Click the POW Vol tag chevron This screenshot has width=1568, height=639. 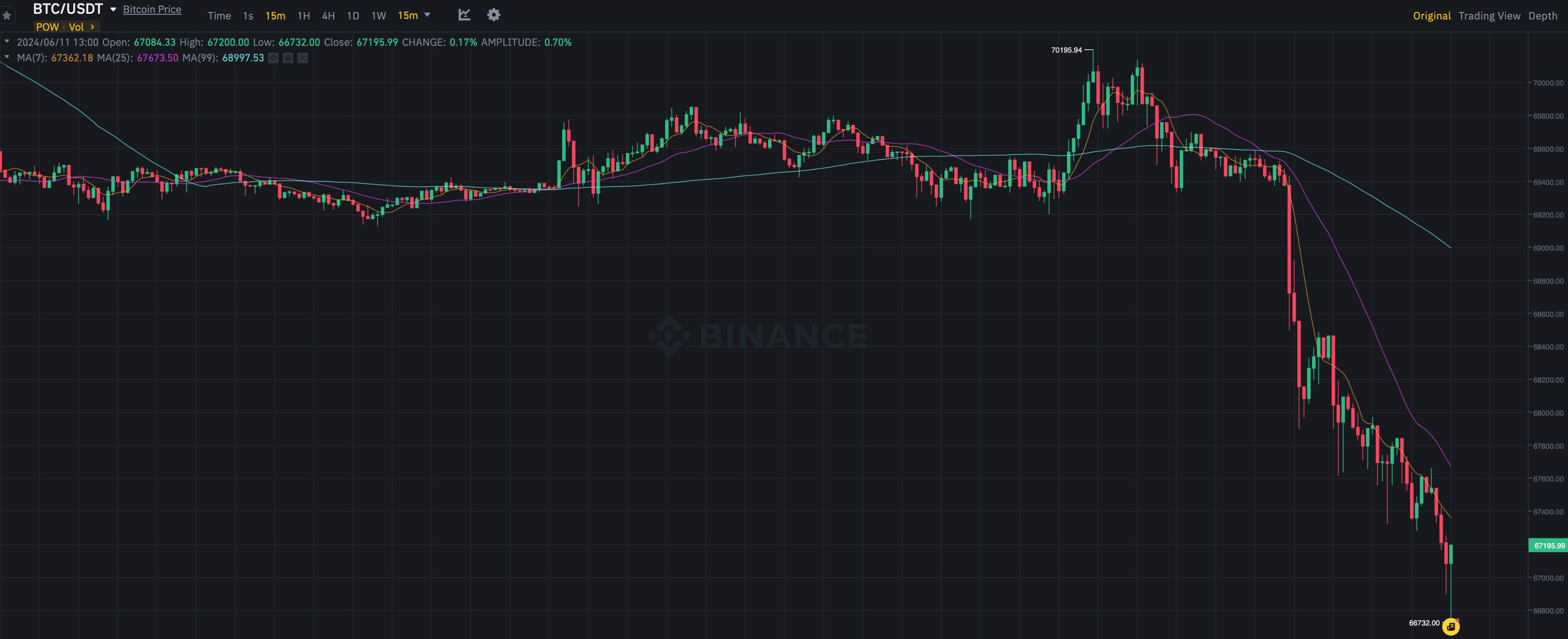pyautogui.click(x=92, y=27)
